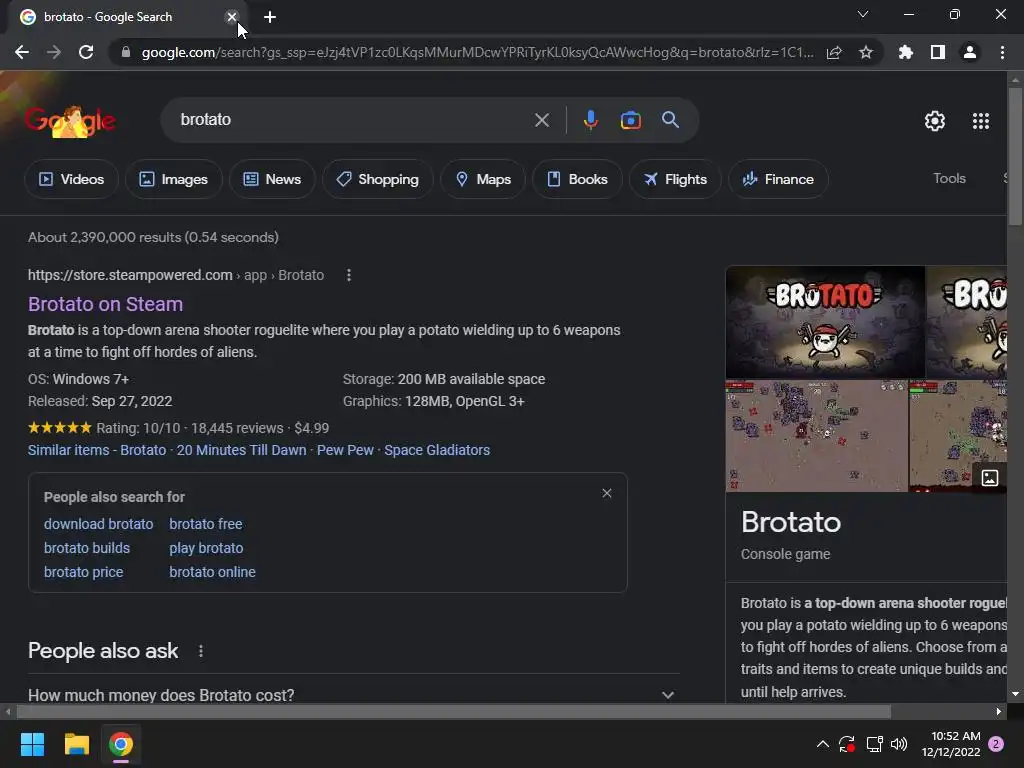1024x768 pixels.
Task: Open clock and date in taskbar
Action: point(951,744)
